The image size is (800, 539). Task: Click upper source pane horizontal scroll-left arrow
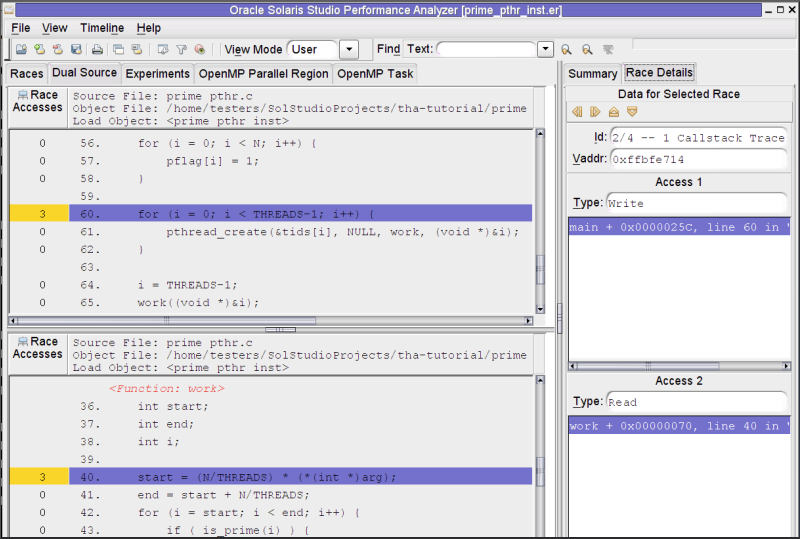point(14,321)
